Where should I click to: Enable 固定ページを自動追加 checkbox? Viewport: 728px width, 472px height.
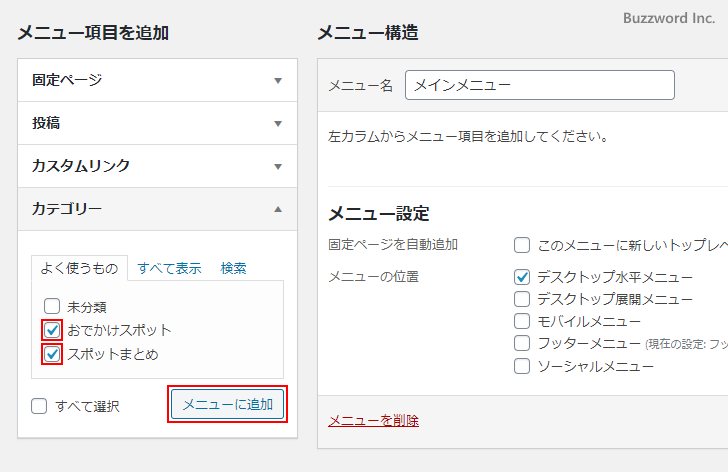click(522, 245)
